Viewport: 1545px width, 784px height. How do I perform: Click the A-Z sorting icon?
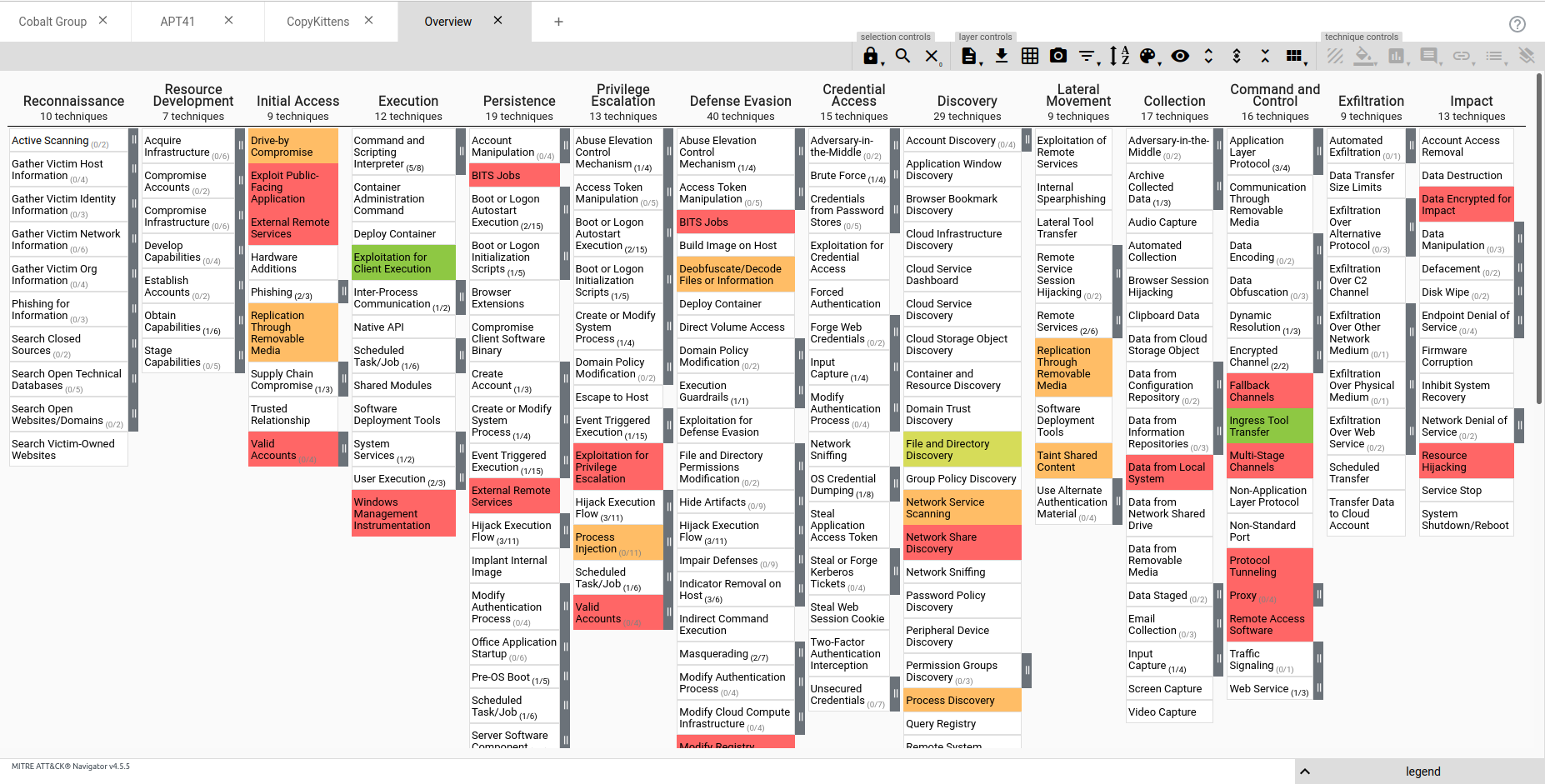pos(1120,56)
